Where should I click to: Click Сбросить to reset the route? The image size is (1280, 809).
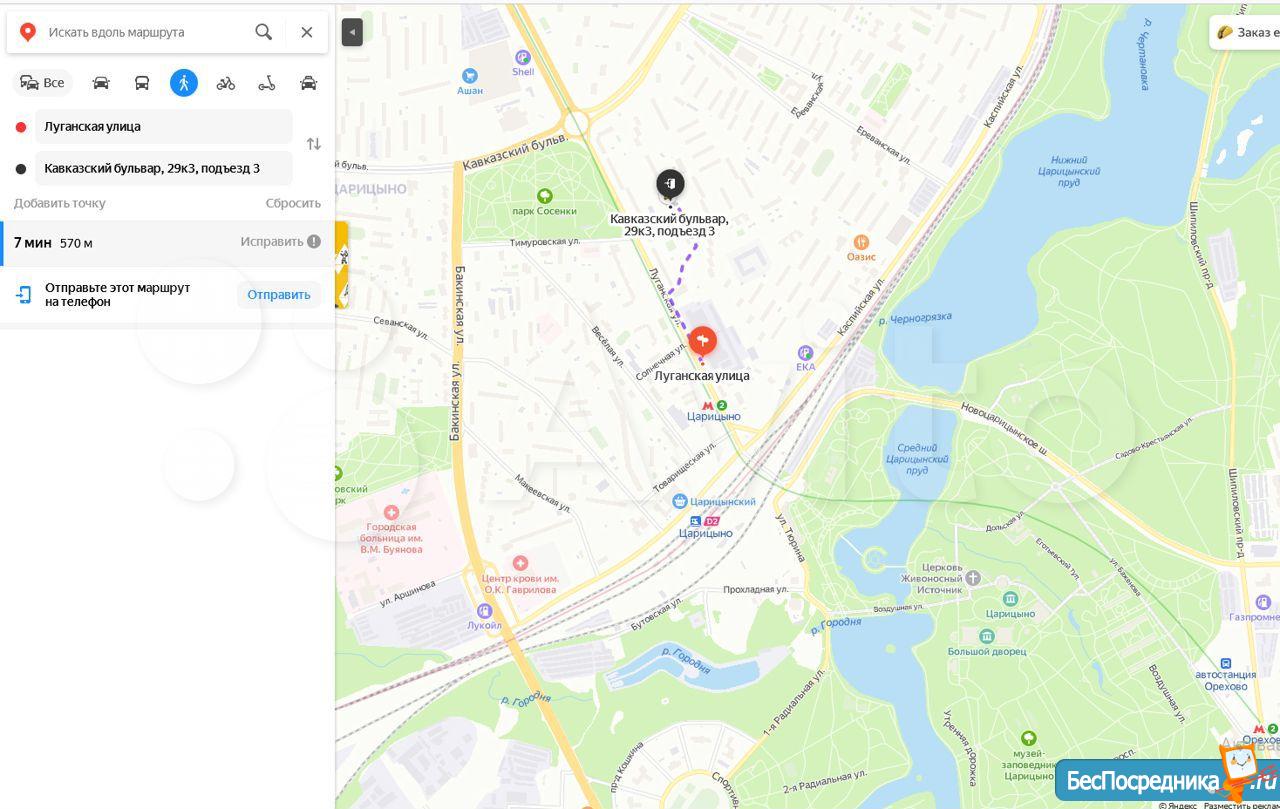click(x=293, y=203)
